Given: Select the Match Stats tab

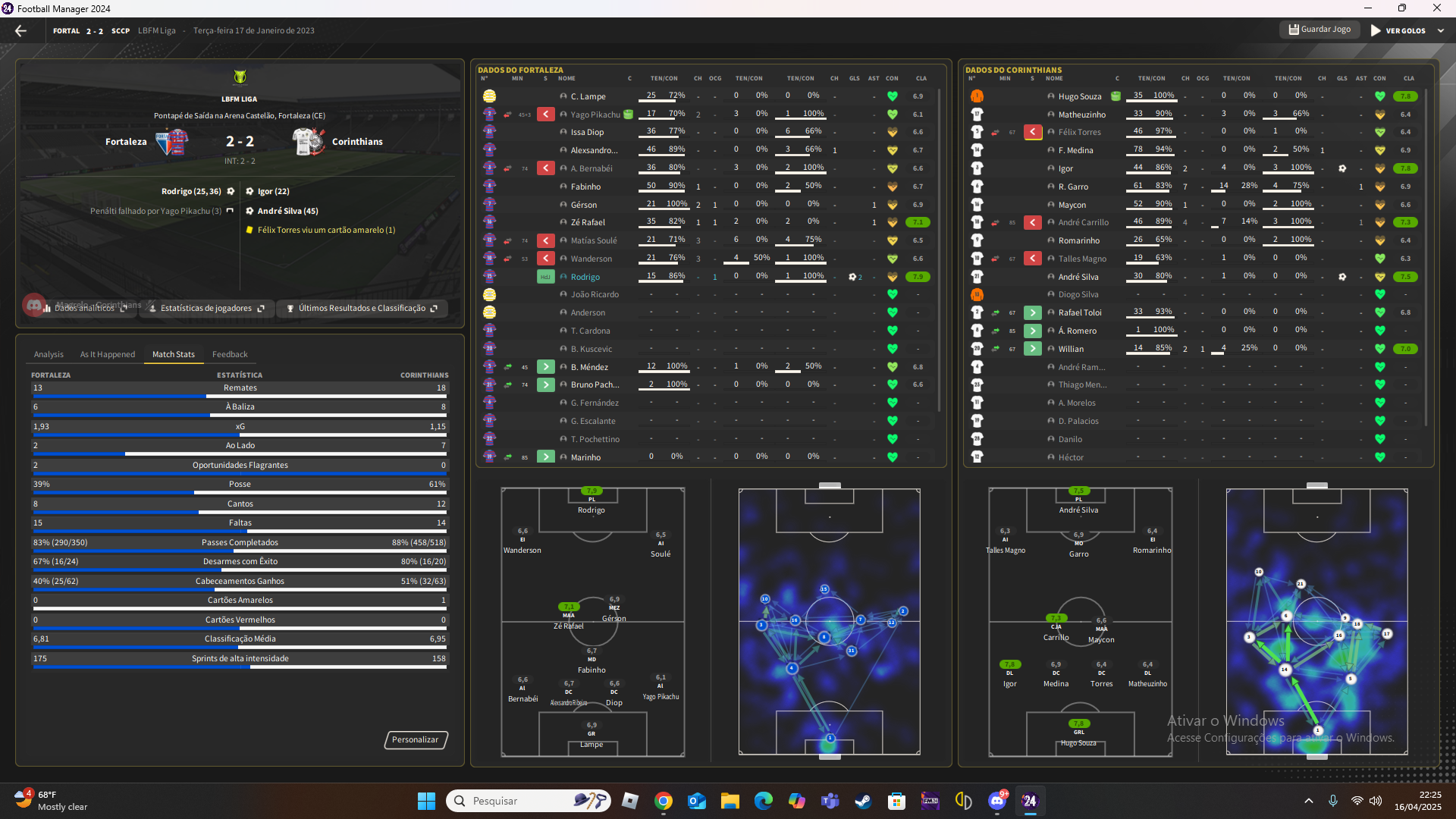Looking at the screenshot, I should coord(174,354).
